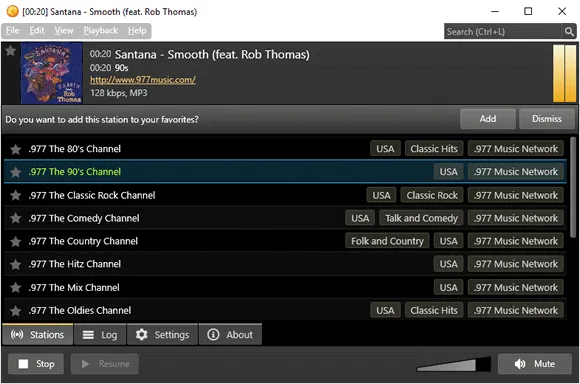Click the yellow audio level meter
The height and width of the screenshot is (384, 580).
coord(564,73)
